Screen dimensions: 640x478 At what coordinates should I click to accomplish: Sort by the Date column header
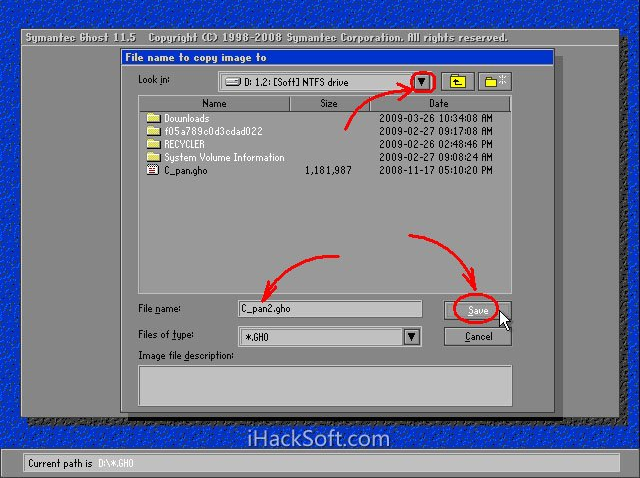439,103
